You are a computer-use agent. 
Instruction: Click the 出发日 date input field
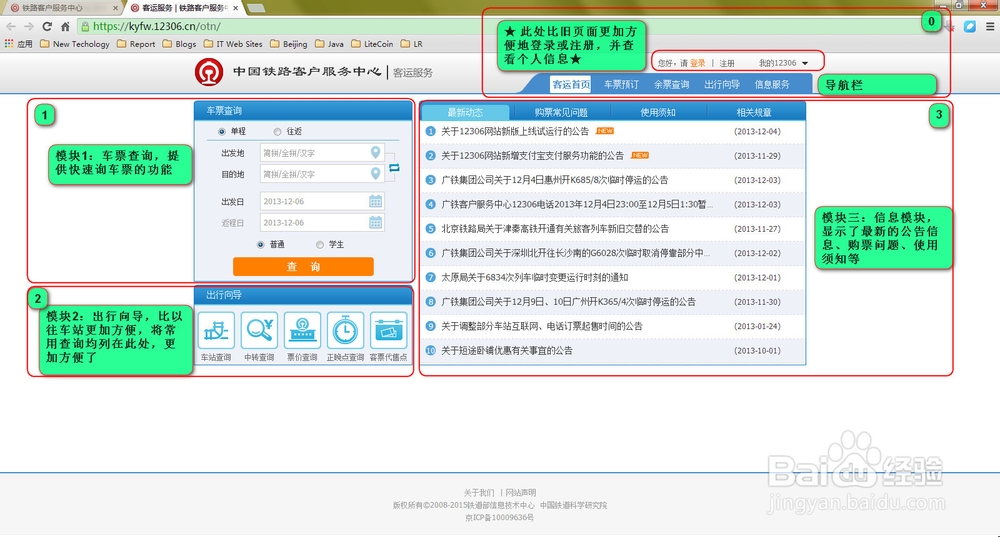tap(322, 201)
